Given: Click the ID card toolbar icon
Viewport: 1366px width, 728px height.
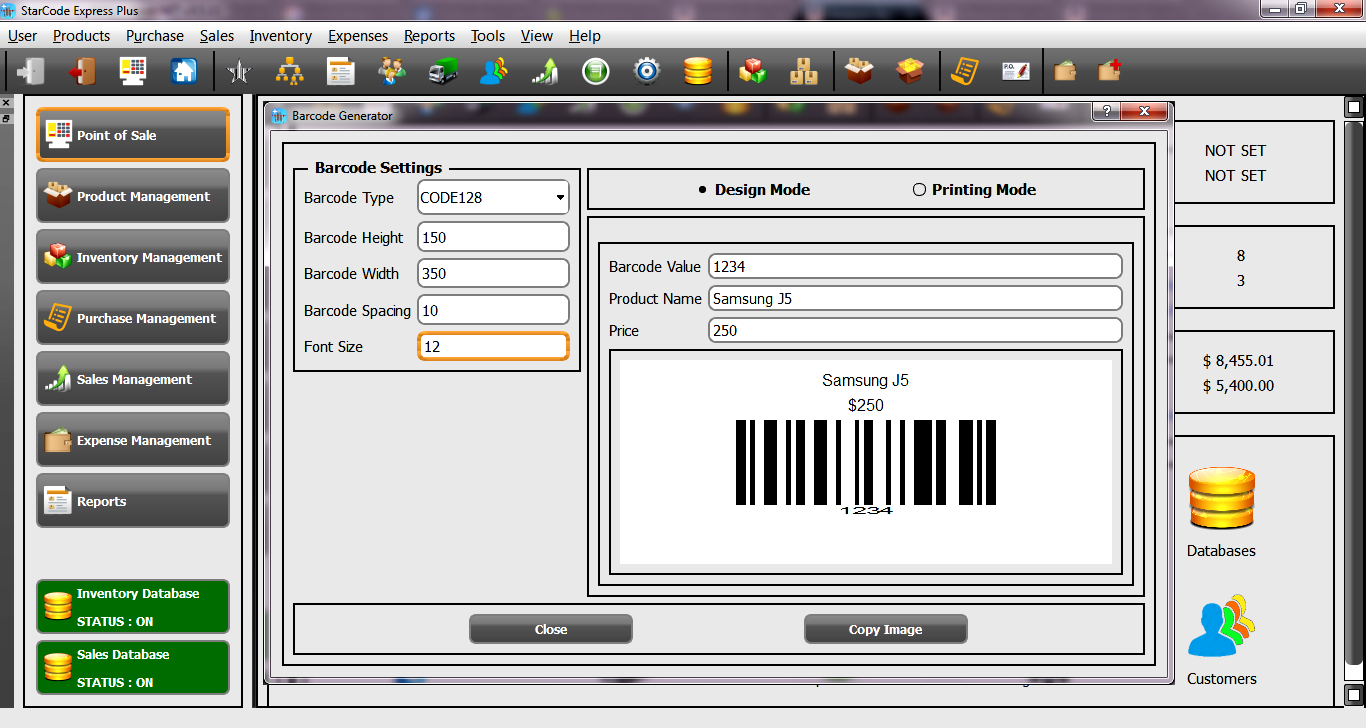Looking at the screenshot, I should [x=341, y=71].
